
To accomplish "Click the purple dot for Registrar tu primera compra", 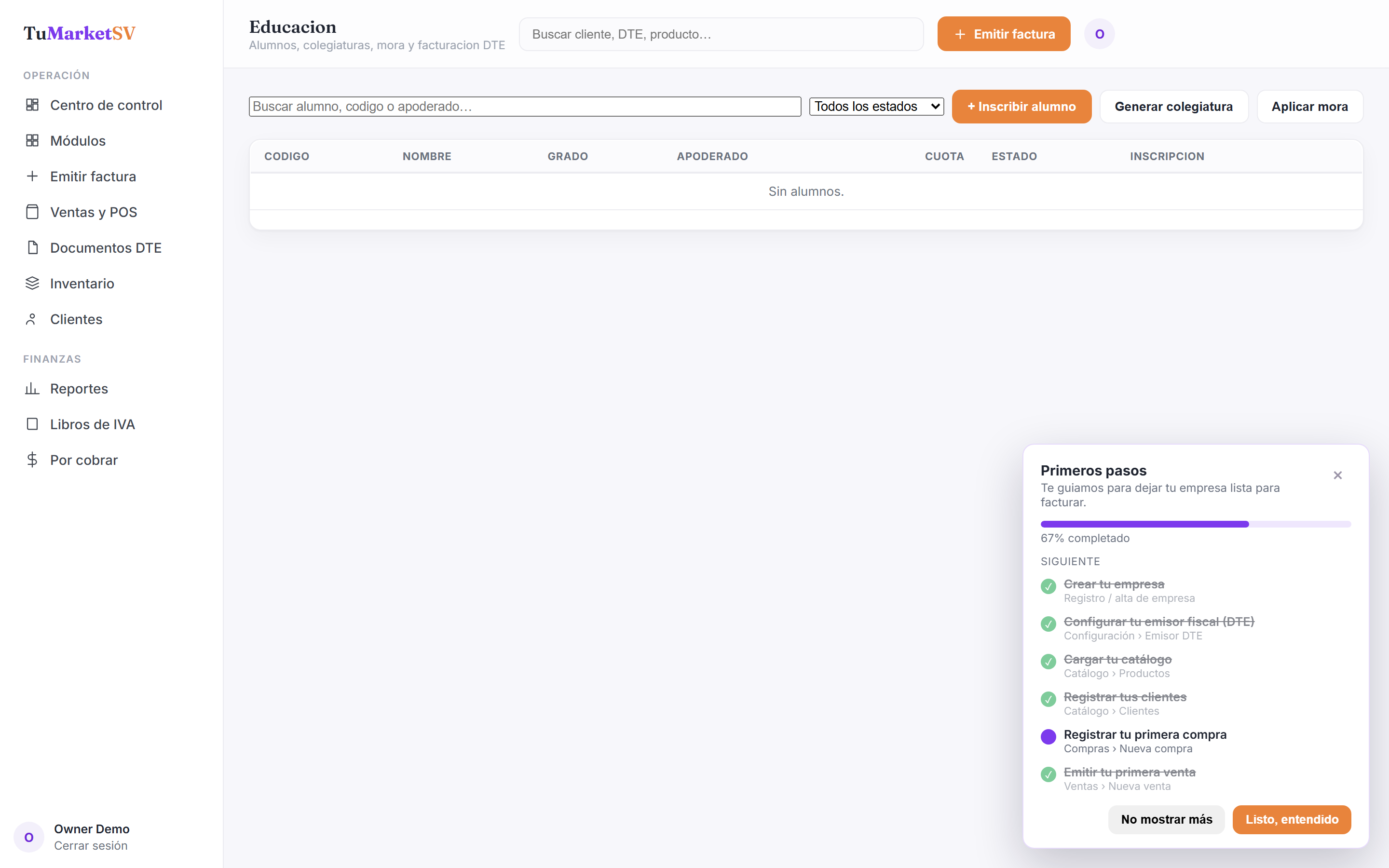I will (x=1048, y=737).
